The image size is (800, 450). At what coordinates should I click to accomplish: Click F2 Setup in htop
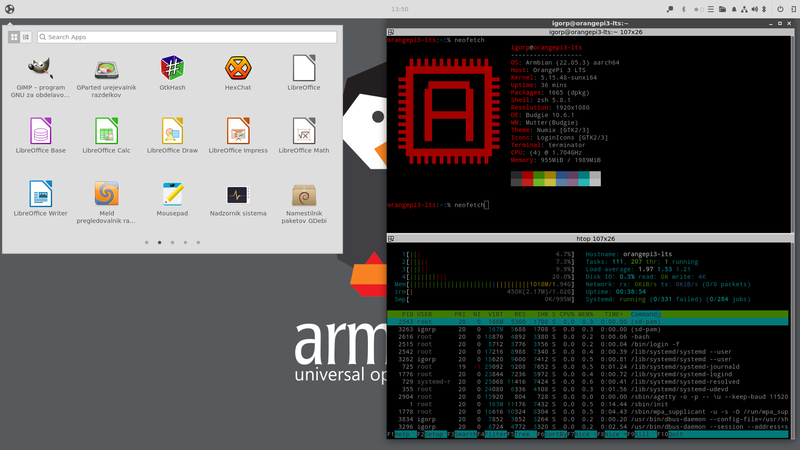tap(430, 437)
